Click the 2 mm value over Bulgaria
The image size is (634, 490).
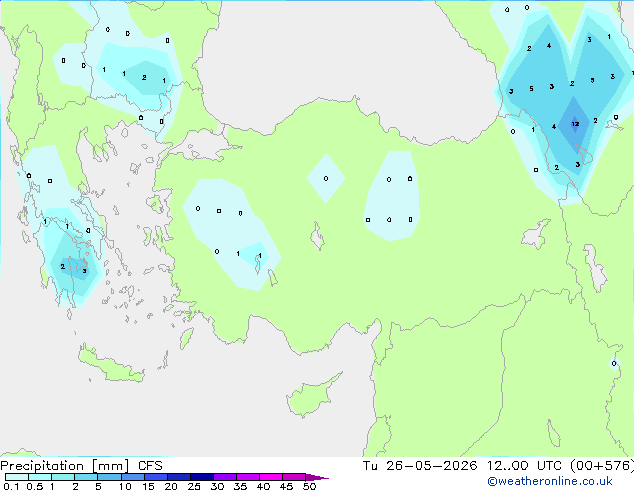point(144,77)
